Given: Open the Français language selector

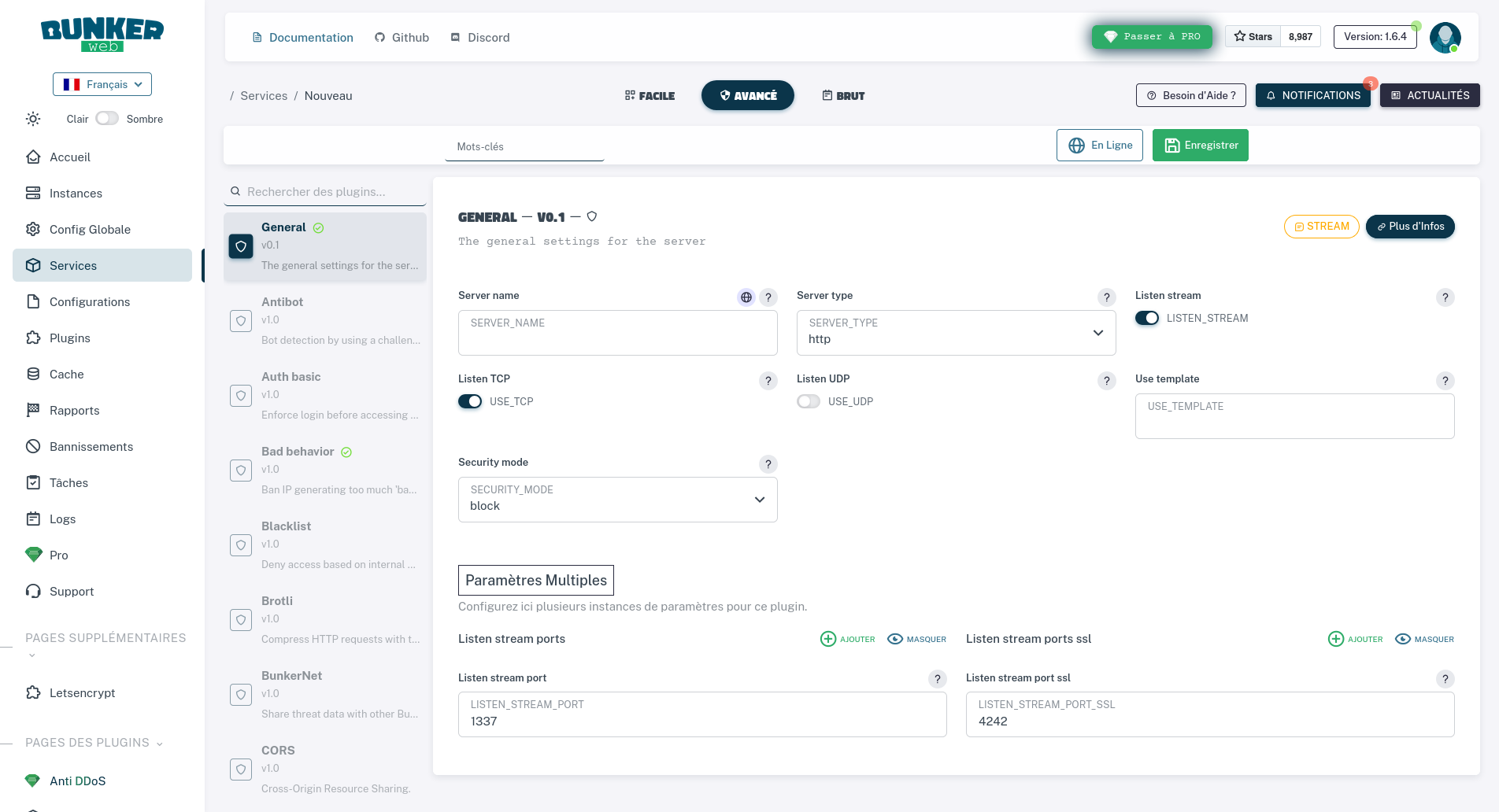Looking at the screenshot, I should 102,84.
